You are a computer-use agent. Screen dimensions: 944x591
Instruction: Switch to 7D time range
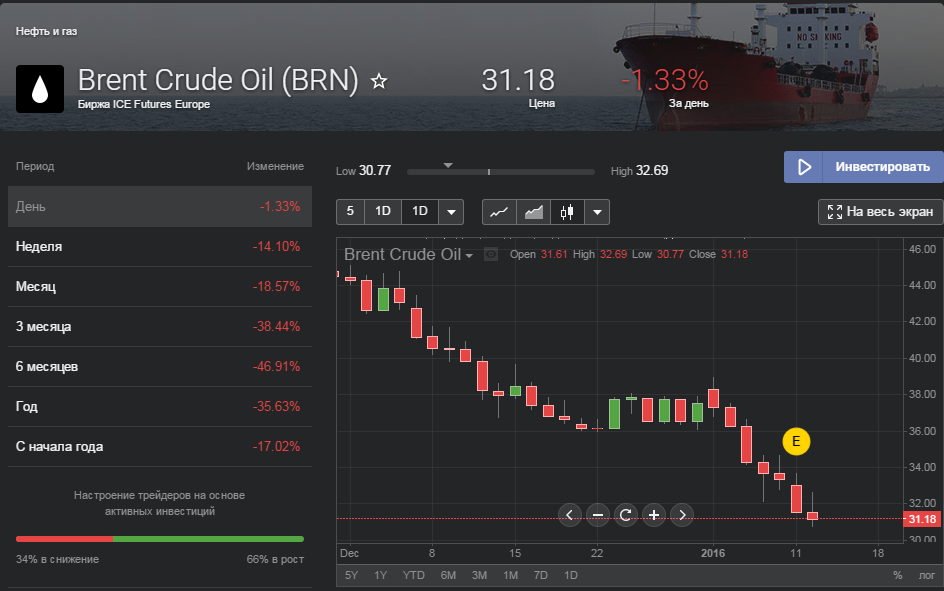point(541,575)
